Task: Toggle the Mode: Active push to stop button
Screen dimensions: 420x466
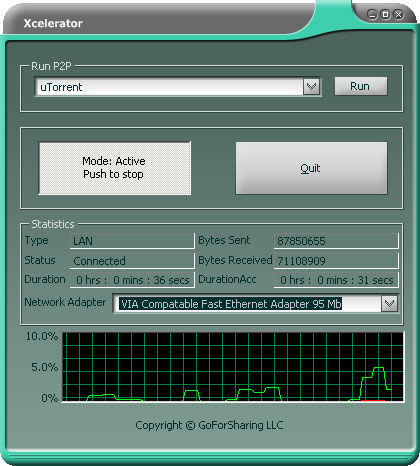Action: 114,168
